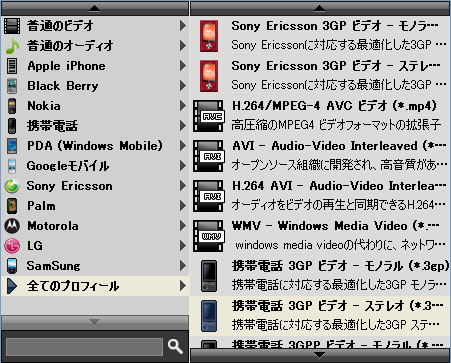Expand the 携帯電話 category submenu arrow
Screen dimensions: 451x363
click(183, 126)
